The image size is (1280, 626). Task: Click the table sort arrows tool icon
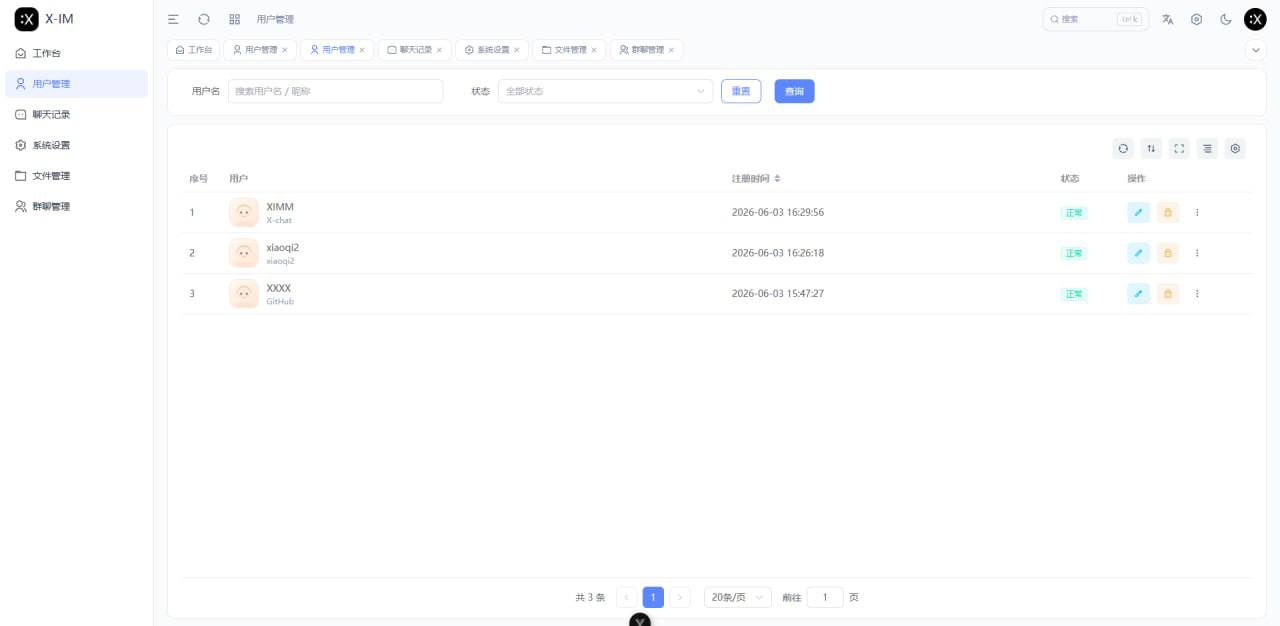(x=1152, y=148)
